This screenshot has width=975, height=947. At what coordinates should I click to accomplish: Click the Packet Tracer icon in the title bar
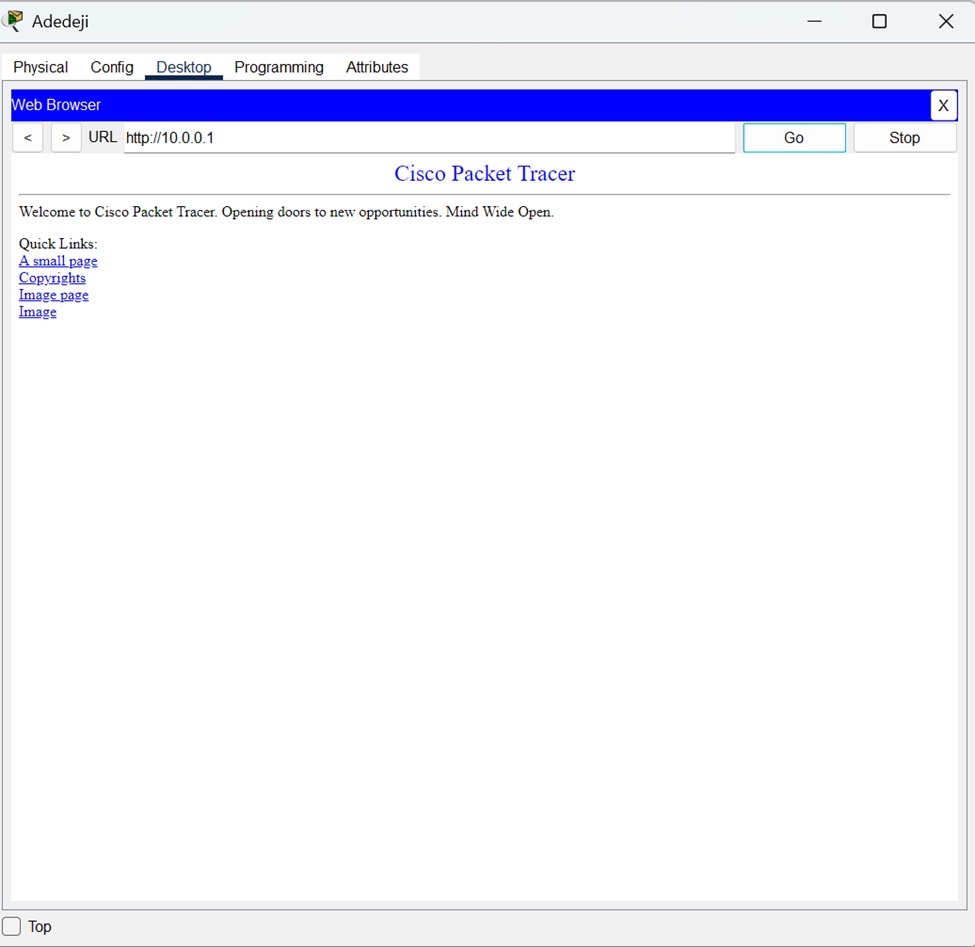point(12,21)
